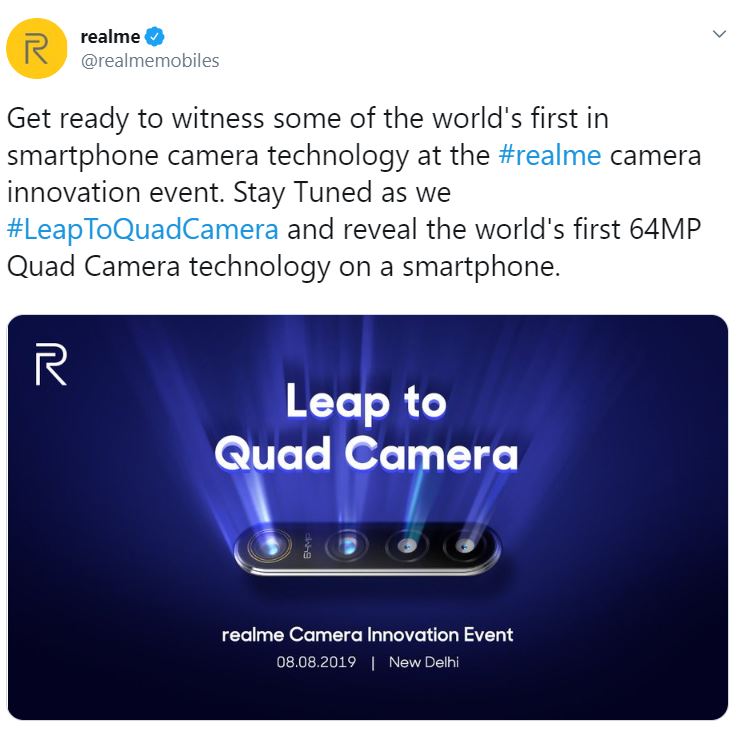The height and width of the screenshot is (734, 737).
Task: Click the 08.08.2019 event date
Action: tap(316, 662)
